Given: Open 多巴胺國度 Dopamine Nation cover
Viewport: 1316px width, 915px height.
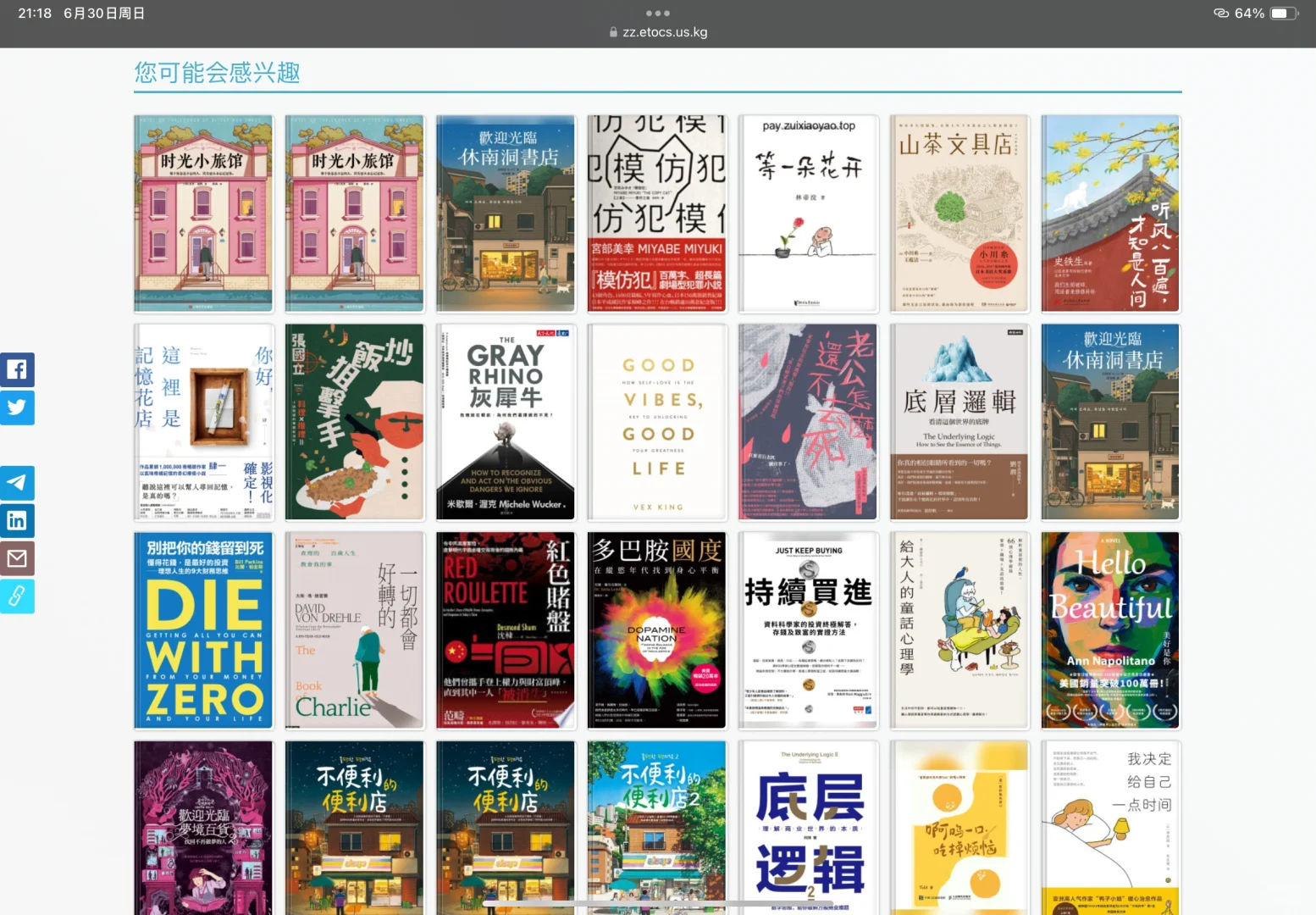Looking at the screenshot, I should coord(657,630).
